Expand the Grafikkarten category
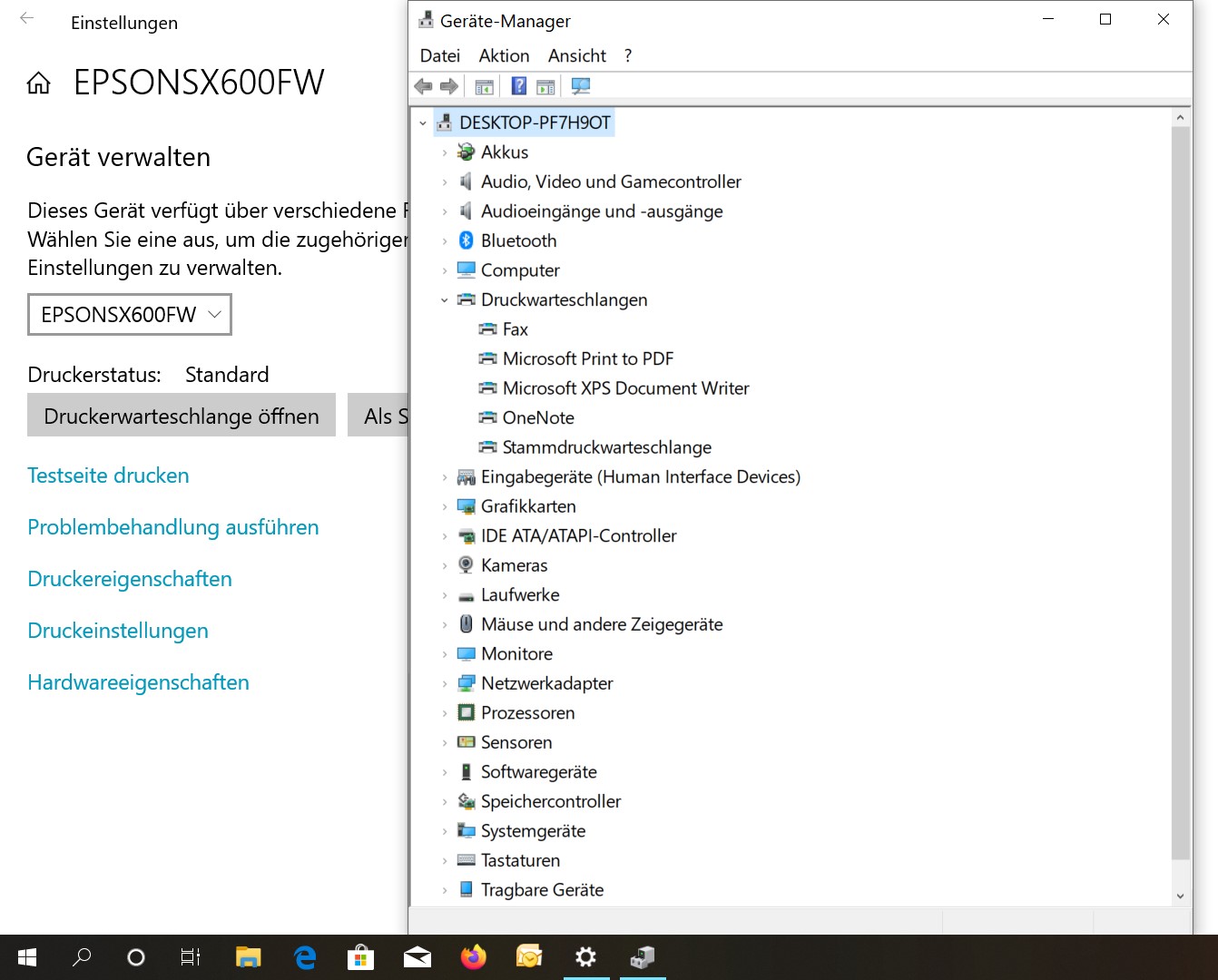 pyautogui.click(x=445, y=506)
